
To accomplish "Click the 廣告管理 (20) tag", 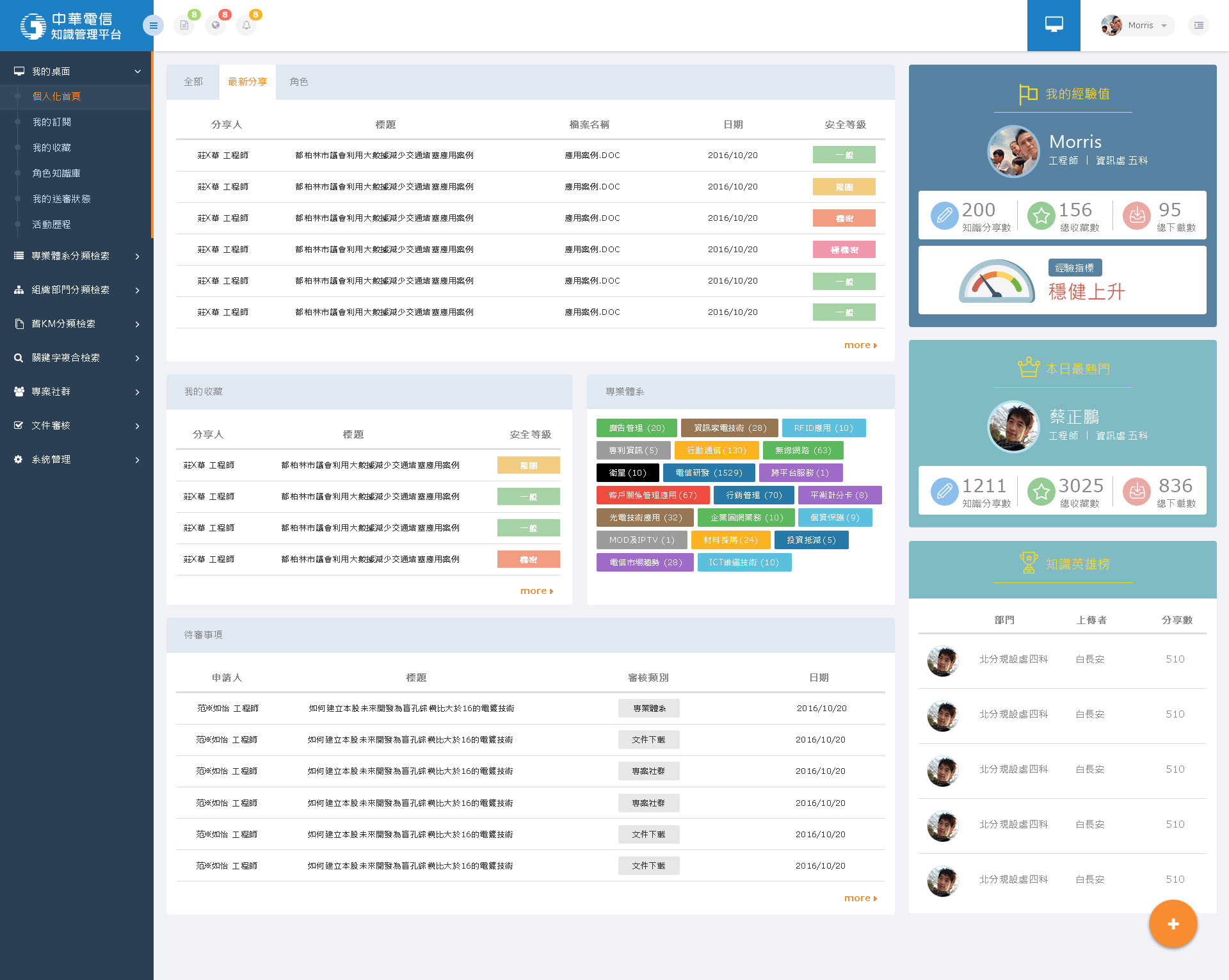I will coord(637,428).
